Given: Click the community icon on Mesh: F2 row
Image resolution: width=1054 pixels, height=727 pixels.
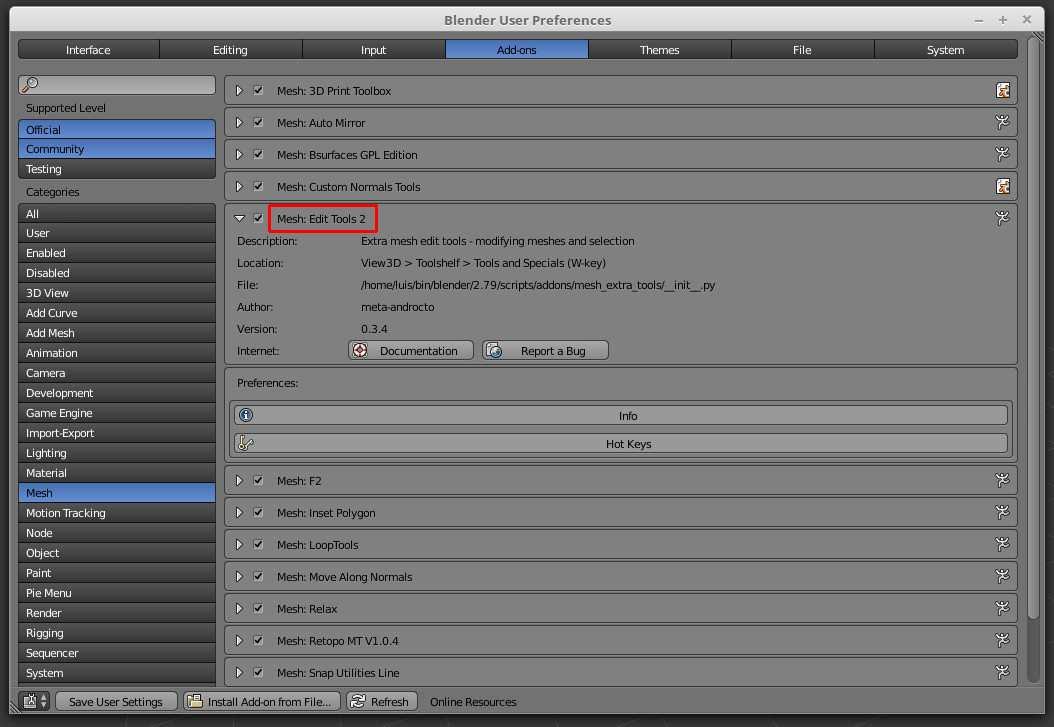Looking at the screenshot, I should coord(1002,480).
